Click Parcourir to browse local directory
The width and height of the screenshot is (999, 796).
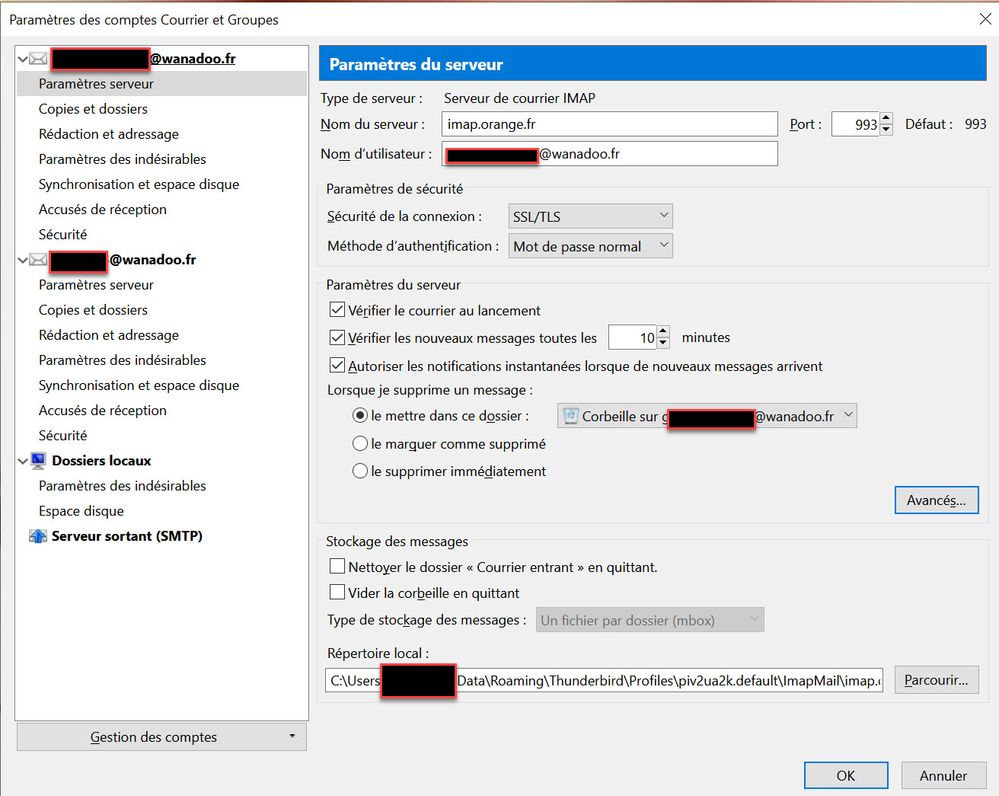click(x=936, y=681)
